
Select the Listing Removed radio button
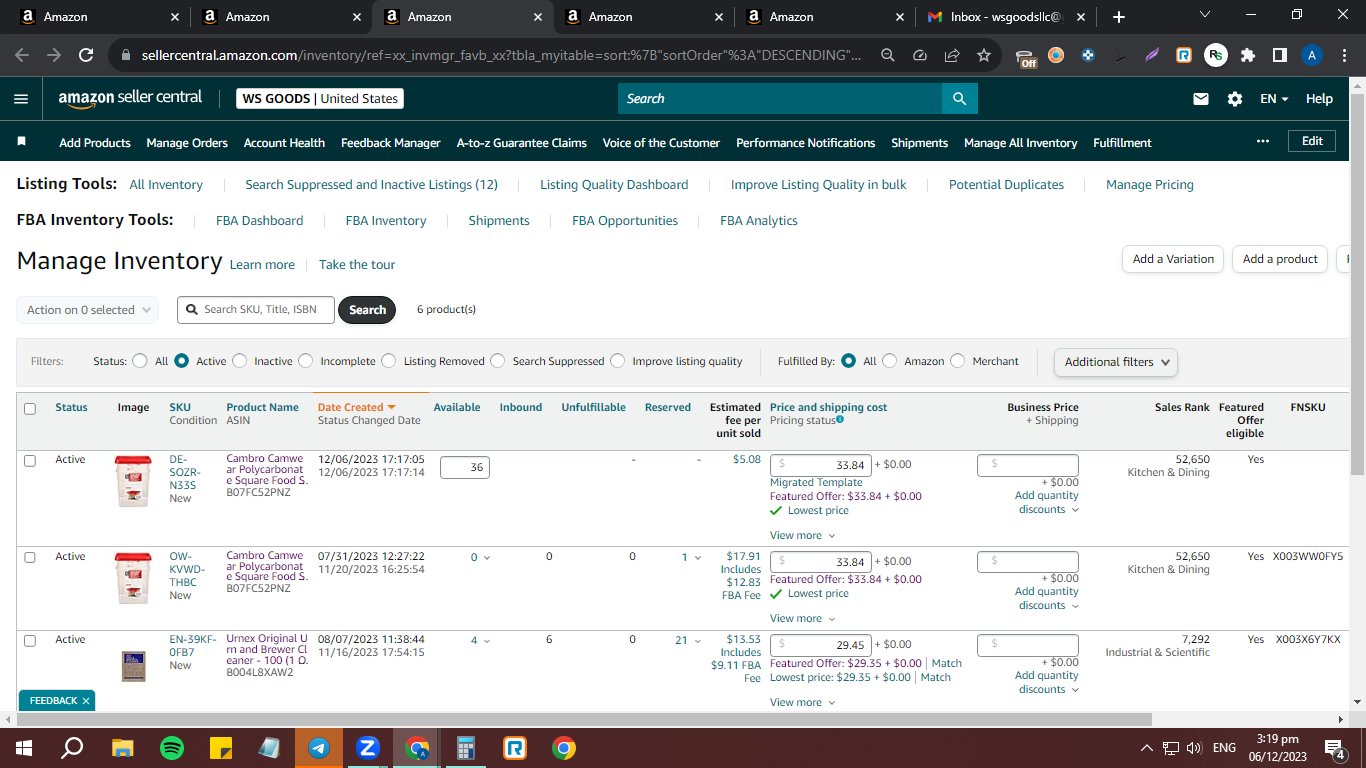click(389, 361)
